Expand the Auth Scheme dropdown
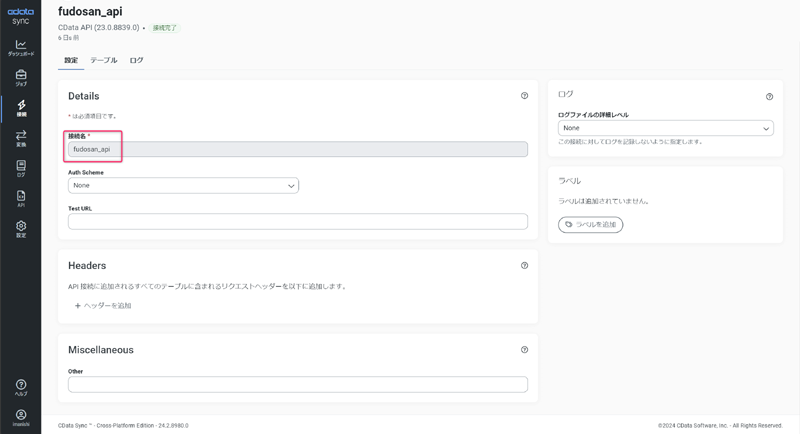The height and width of the screenshot is (434, 800). [x=183, y=185]
